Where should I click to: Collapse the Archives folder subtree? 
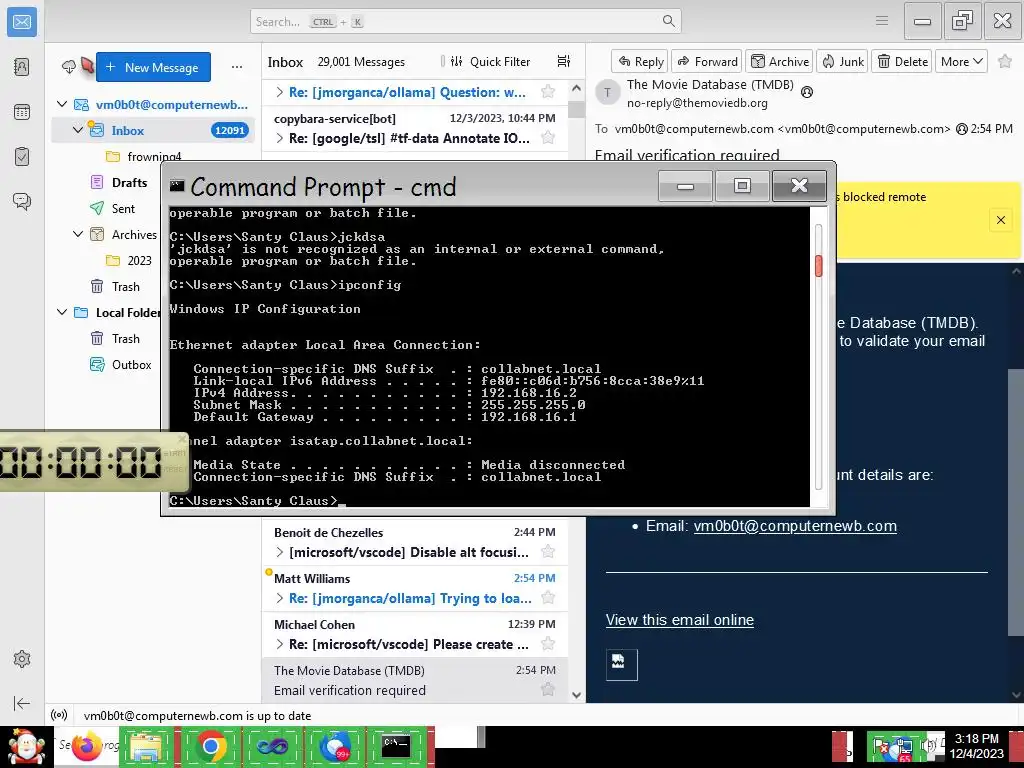click(x=78, y=234)
